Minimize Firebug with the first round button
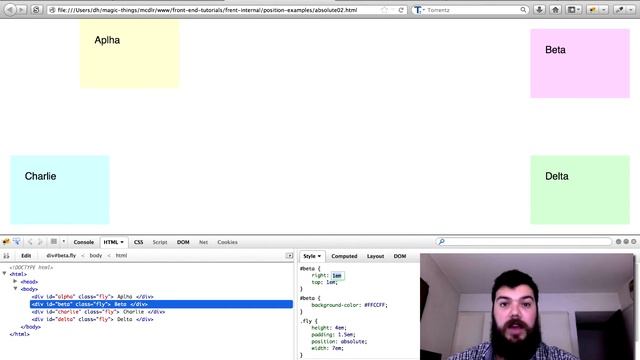Image resolution: width=640 pixels, height=360 pixels. [618, 242]
